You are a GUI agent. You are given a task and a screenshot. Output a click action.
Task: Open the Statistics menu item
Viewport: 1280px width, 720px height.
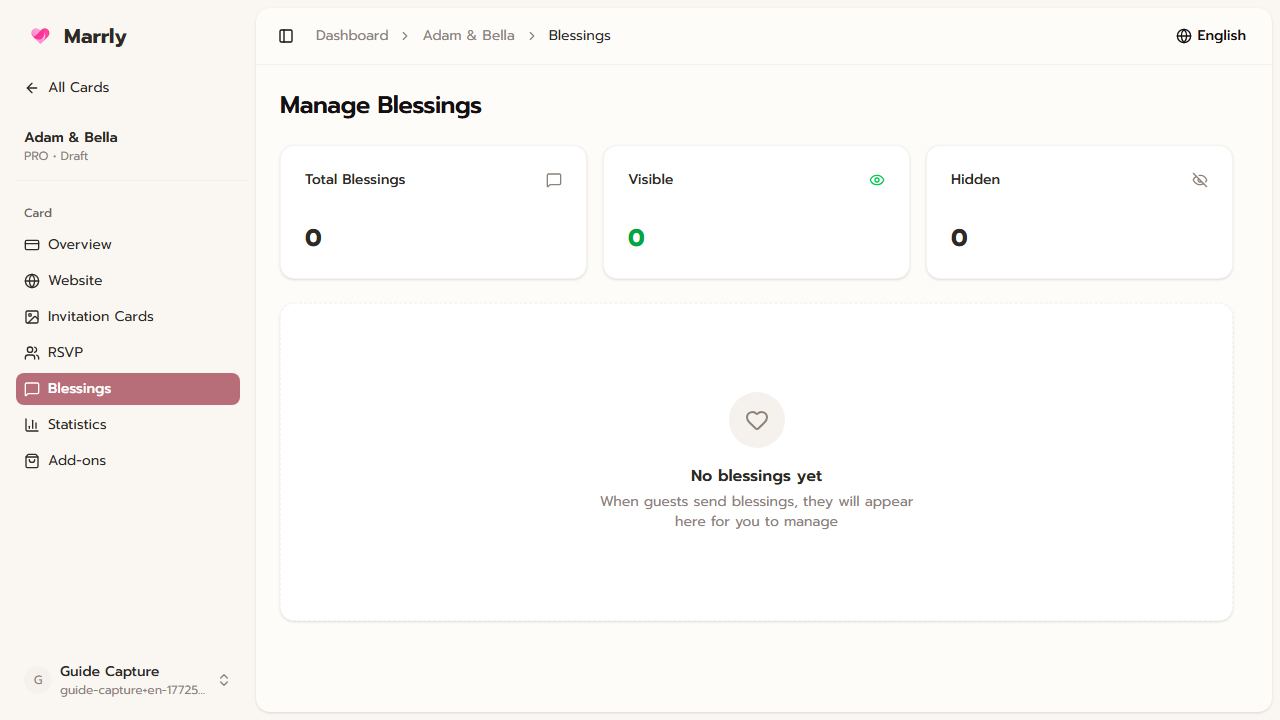click(77, 424)
